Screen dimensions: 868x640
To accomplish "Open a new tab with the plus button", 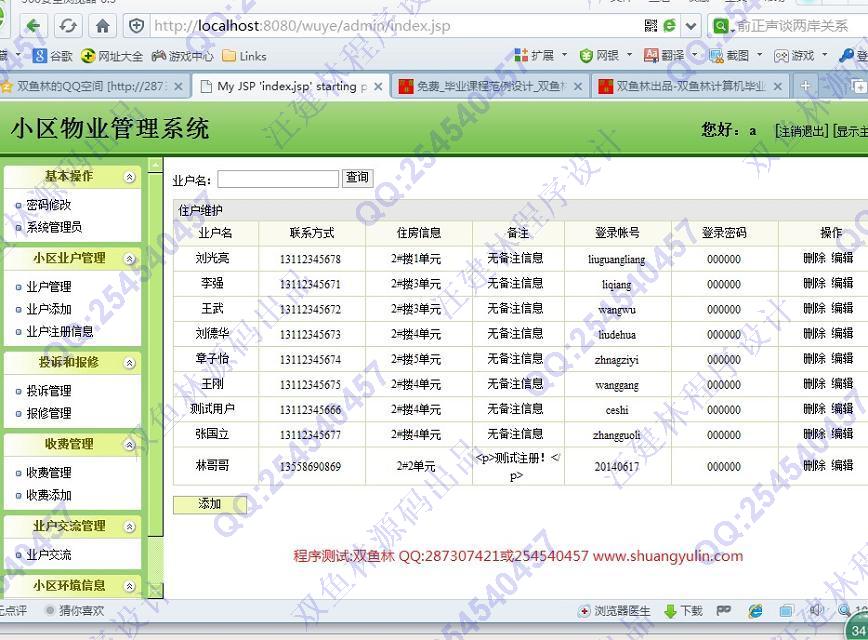I will pyautogui.click(x=806, y=86).
